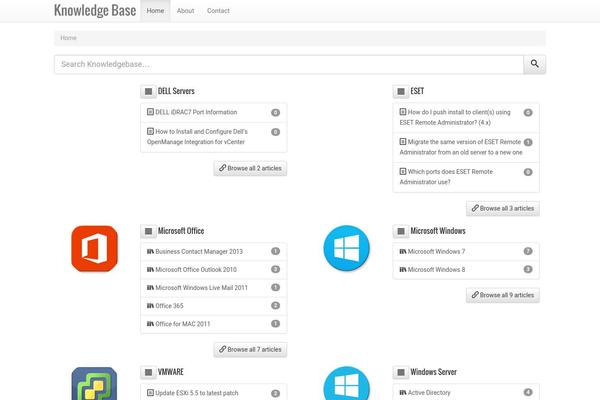Click the Knowledge Base site title
600x400 pixels.
click(x=95, y=10)
